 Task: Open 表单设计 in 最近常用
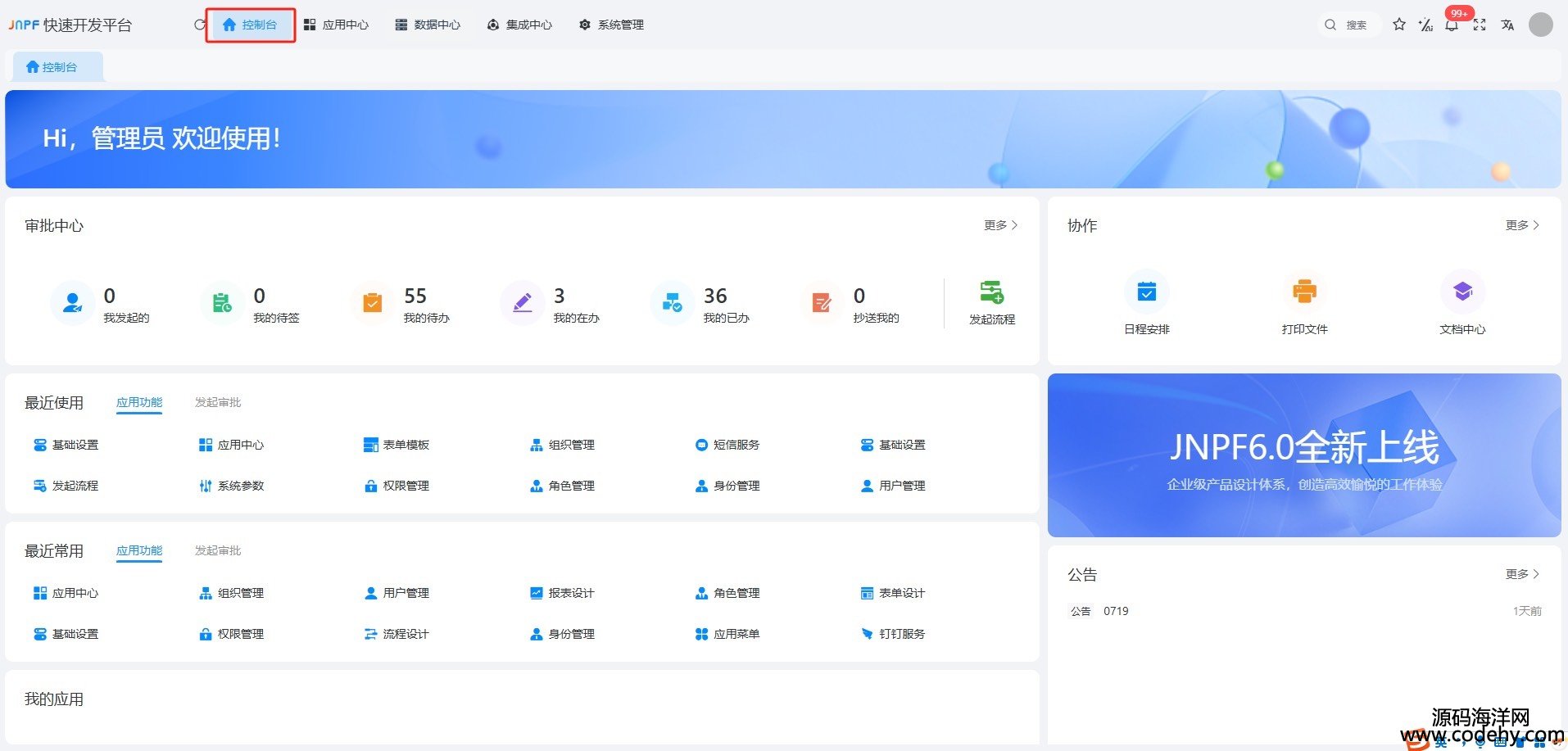point(893,593)
